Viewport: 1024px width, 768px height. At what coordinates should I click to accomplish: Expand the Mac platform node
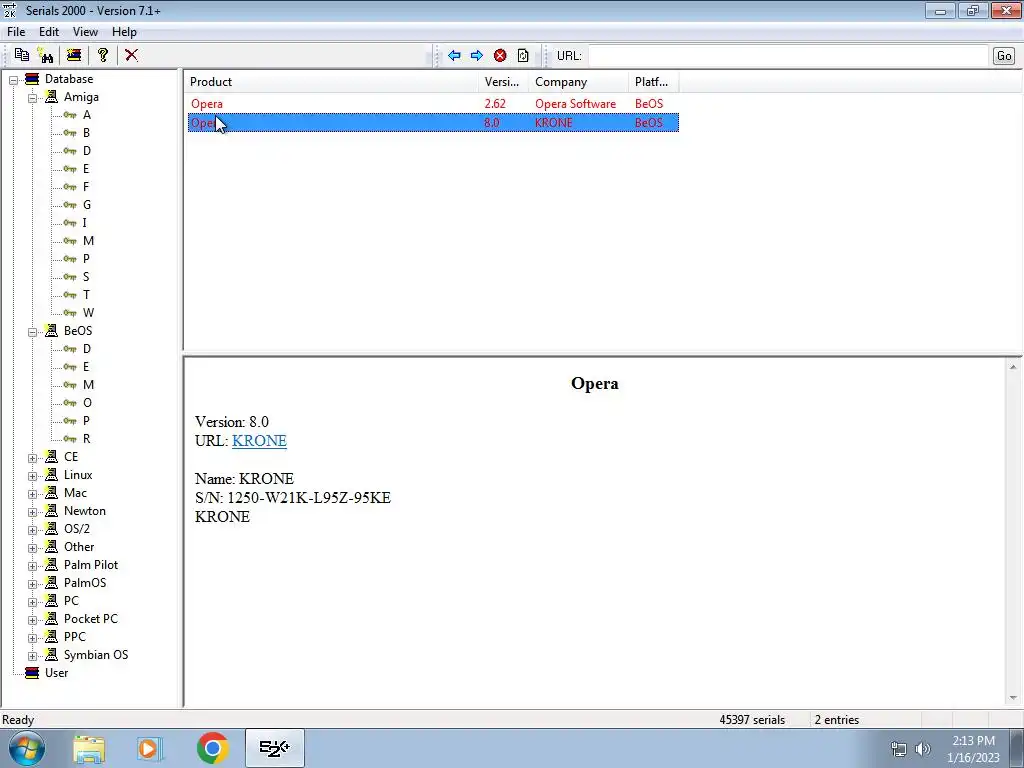click(32, 494)
